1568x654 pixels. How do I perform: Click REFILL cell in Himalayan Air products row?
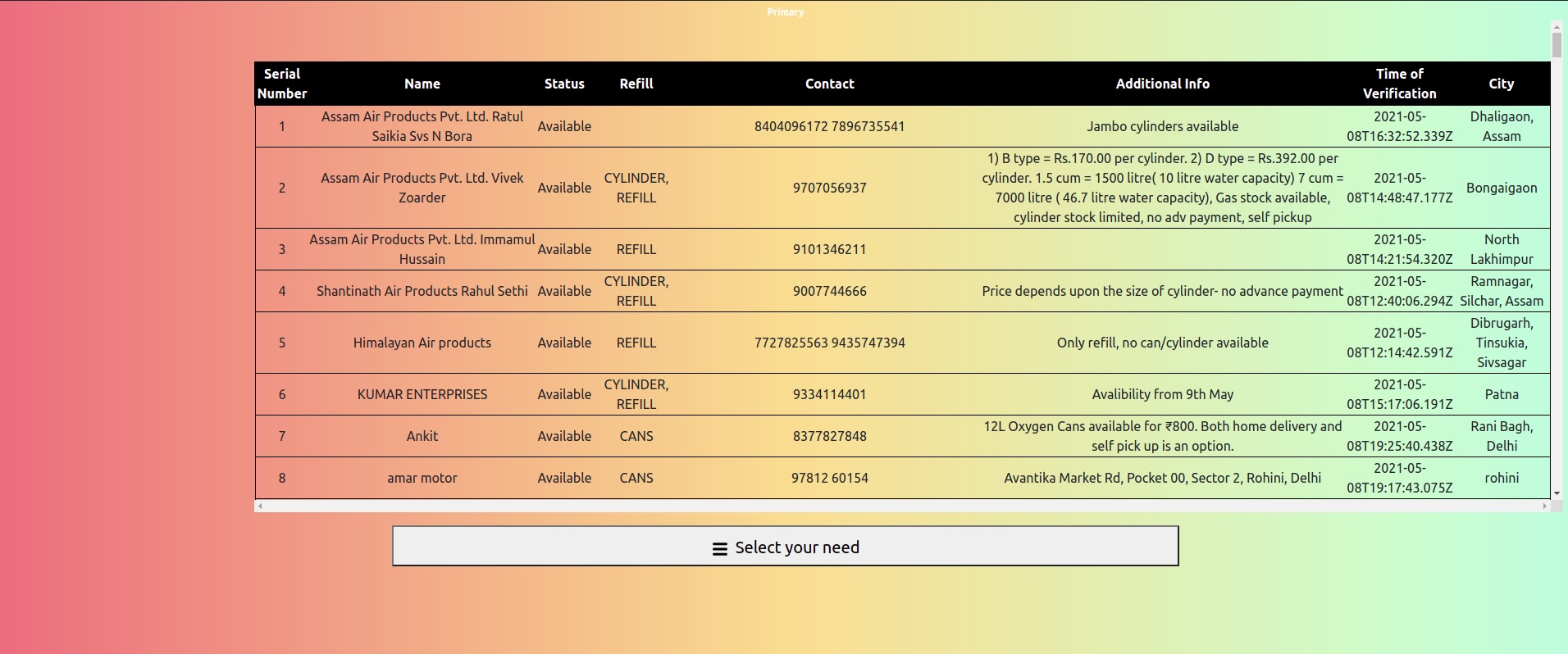(x=636, y=343)
